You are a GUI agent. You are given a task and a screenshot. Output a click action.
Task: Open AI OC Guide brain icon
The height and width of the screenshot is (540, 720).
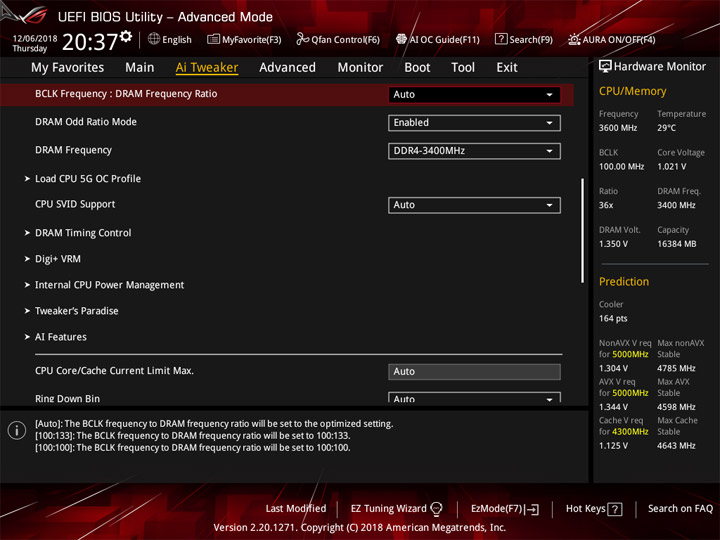[x=401, y=39]
